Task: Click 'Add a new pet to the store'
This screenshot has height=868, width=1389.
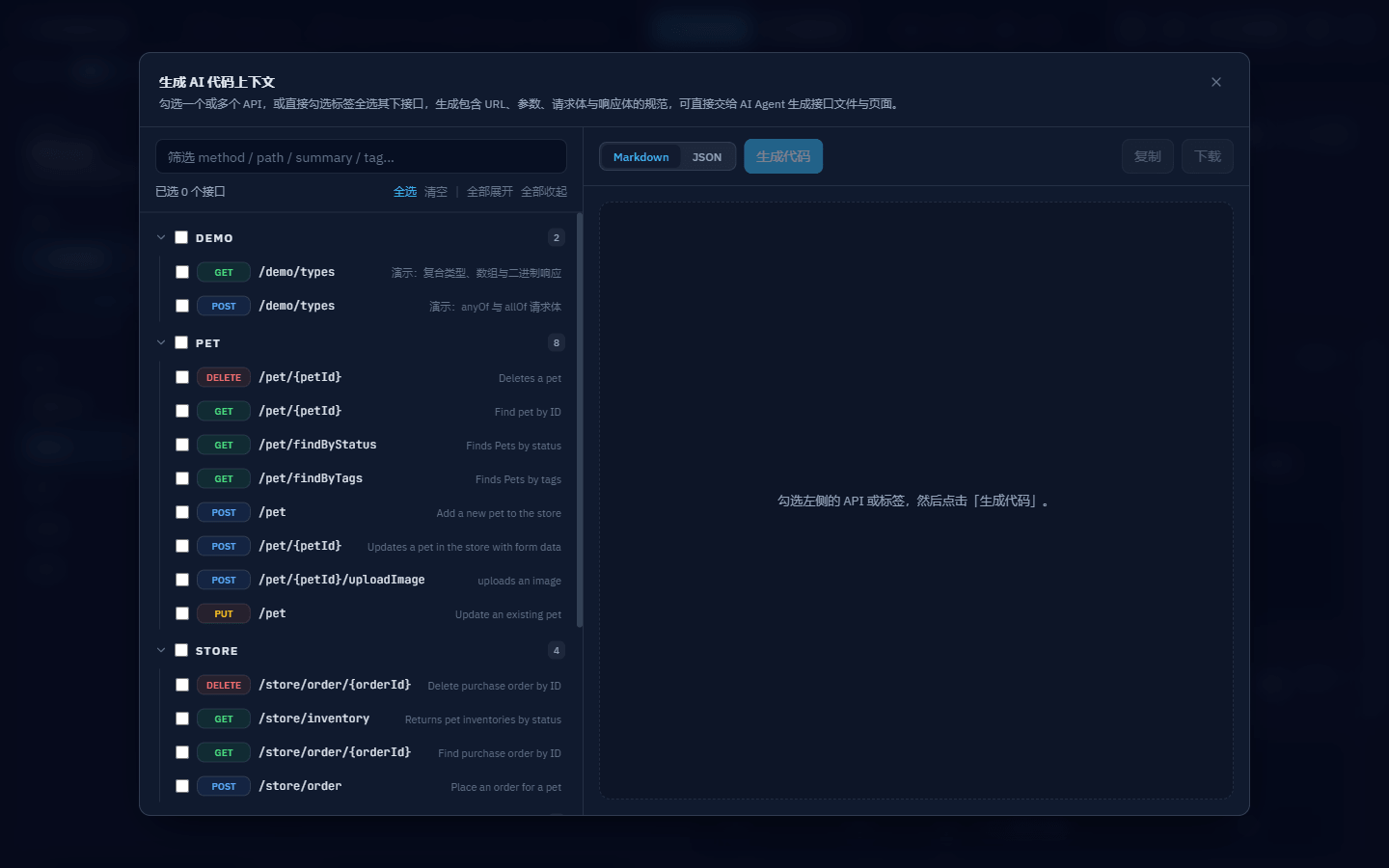Action: [x=499, y=513]
